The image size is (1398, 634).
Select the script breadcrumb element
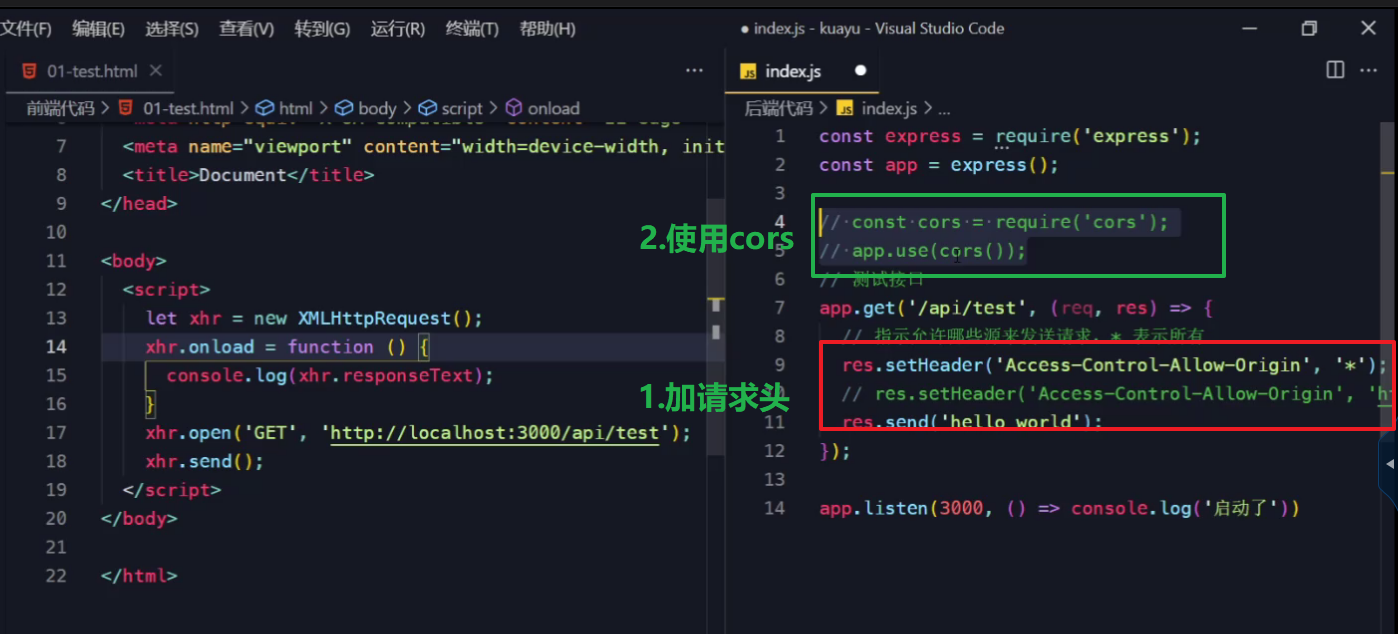tap(462, 108)
